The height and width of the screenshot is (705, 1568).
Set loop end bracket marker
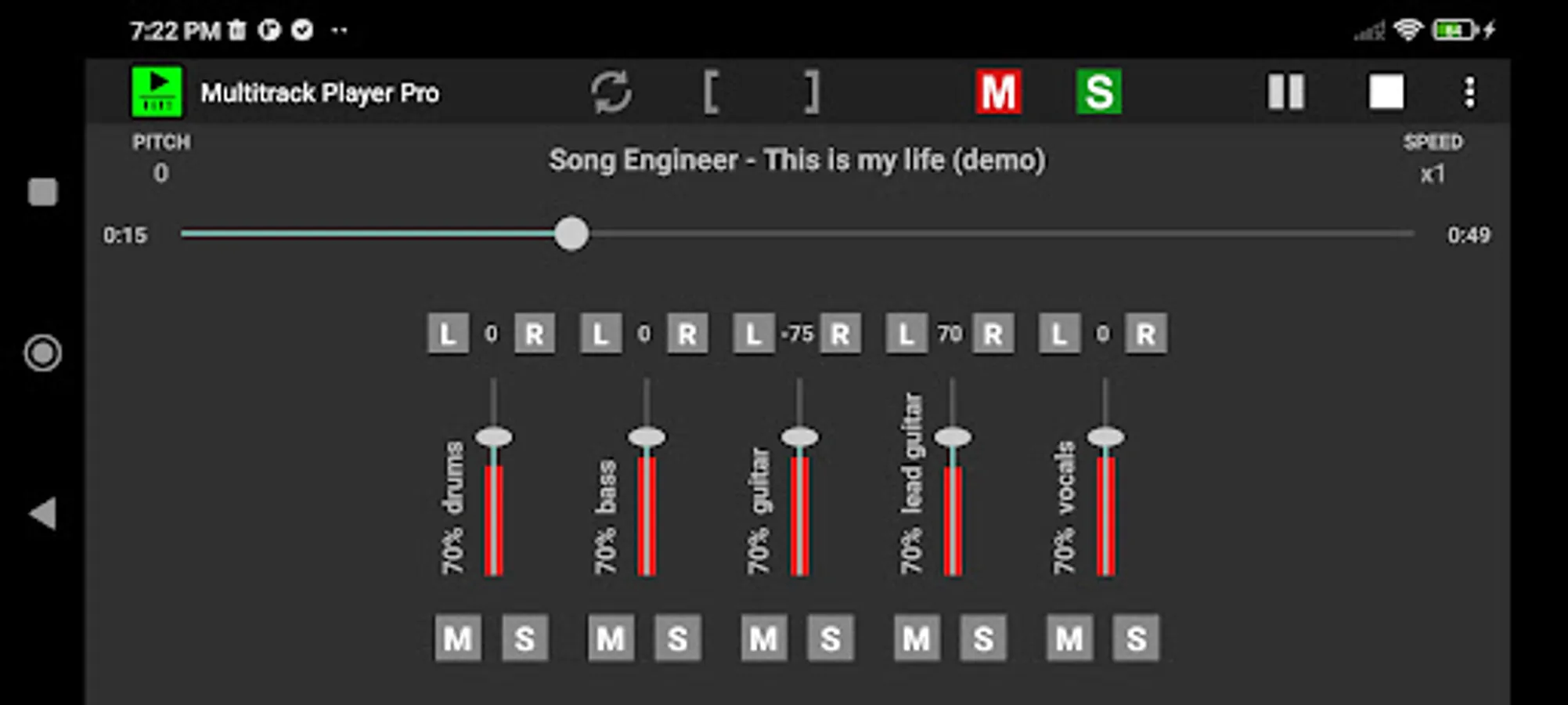813,92
